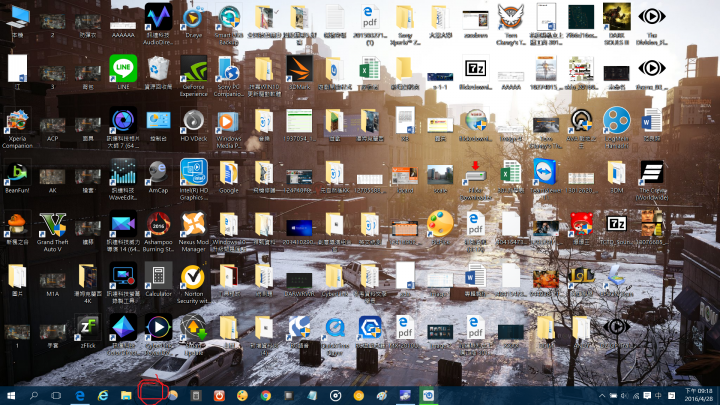Open the Action Center notifications icon
The width and height of the screenshot is (720, 405).
[647, 395]
